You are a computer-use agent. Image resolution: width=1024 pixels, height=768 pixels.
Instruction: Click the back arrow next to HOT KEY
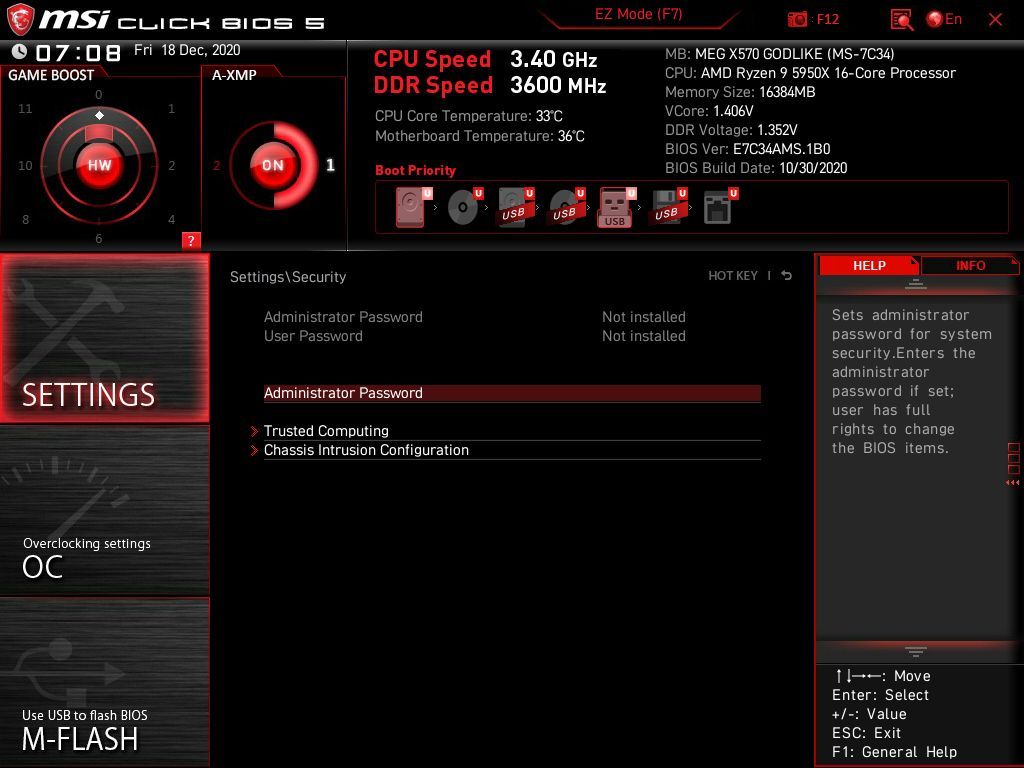787,276
